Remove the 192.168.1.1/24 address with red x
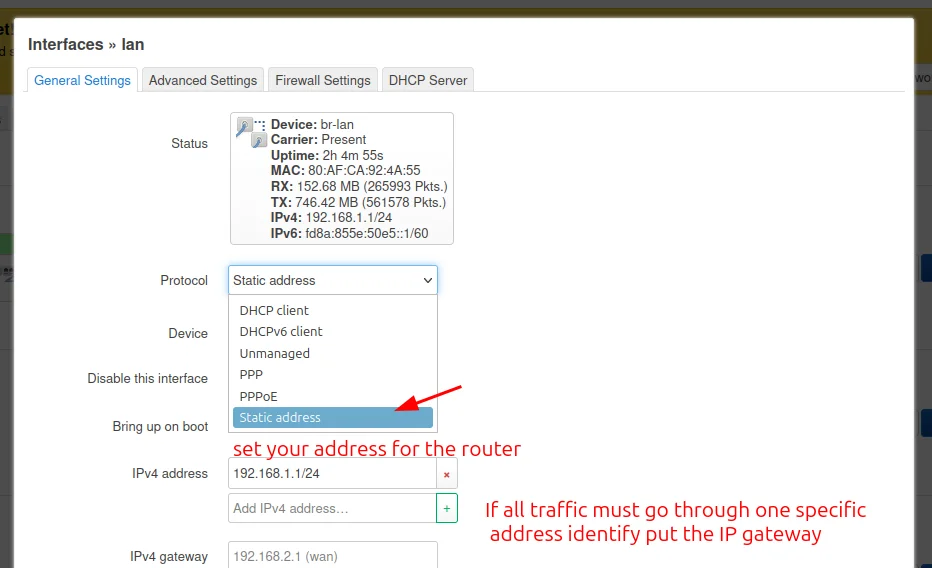This screenshot has height=568, width=932. (446, 474)
